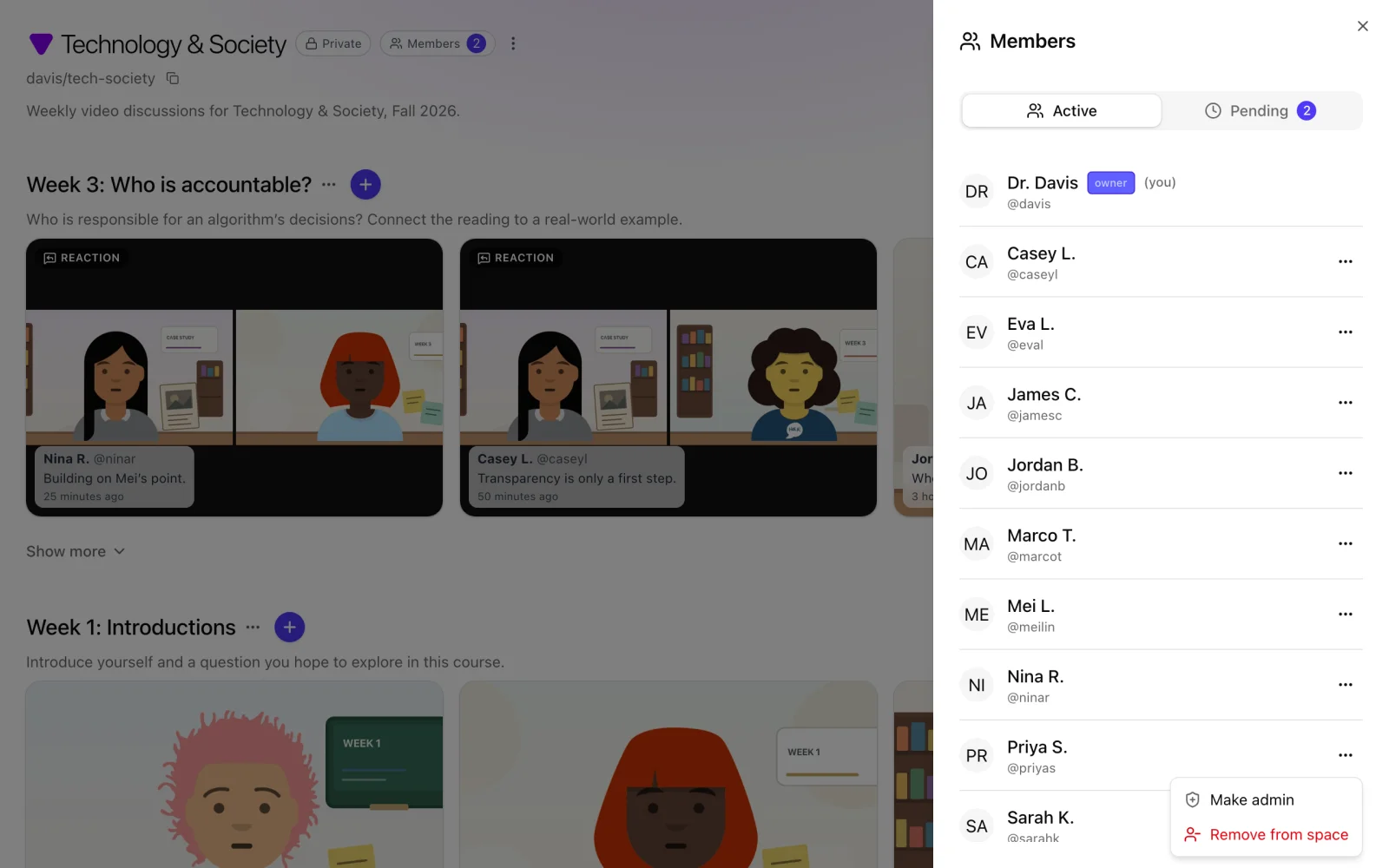This screenshot has width=1389, height=868.
Task: Open options menu for James C.
Action: click(1345, 402)
